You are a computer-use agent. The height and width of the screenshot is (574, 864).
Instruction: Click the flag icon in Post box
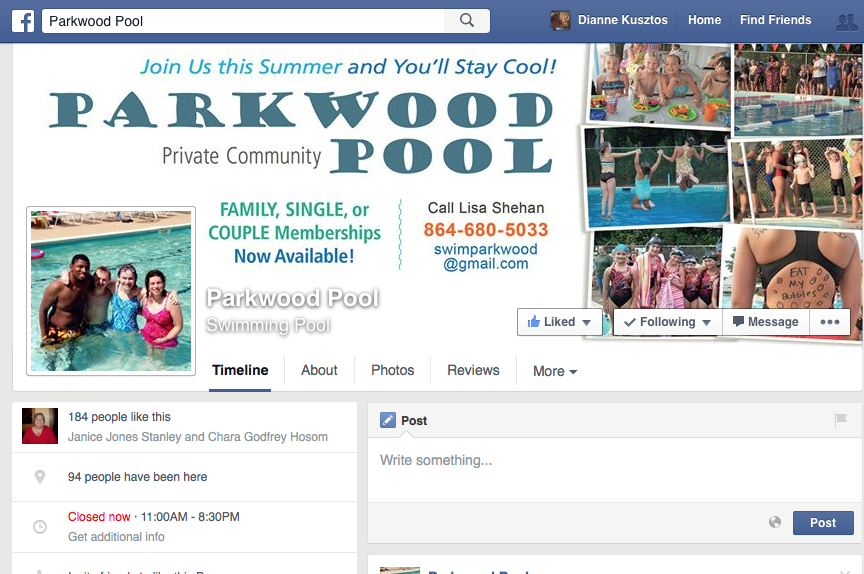(x=840, y=420)
